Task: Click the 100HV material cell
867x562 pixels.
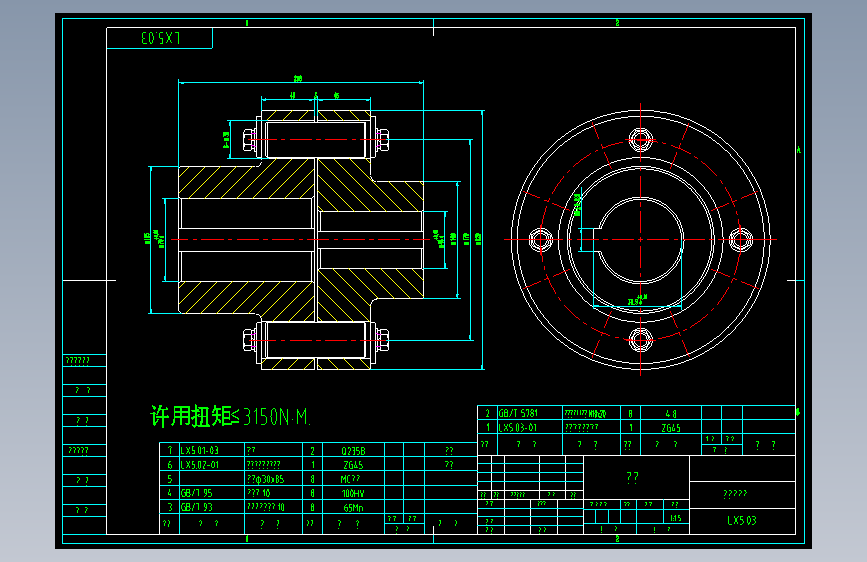Action: point(353,493)
